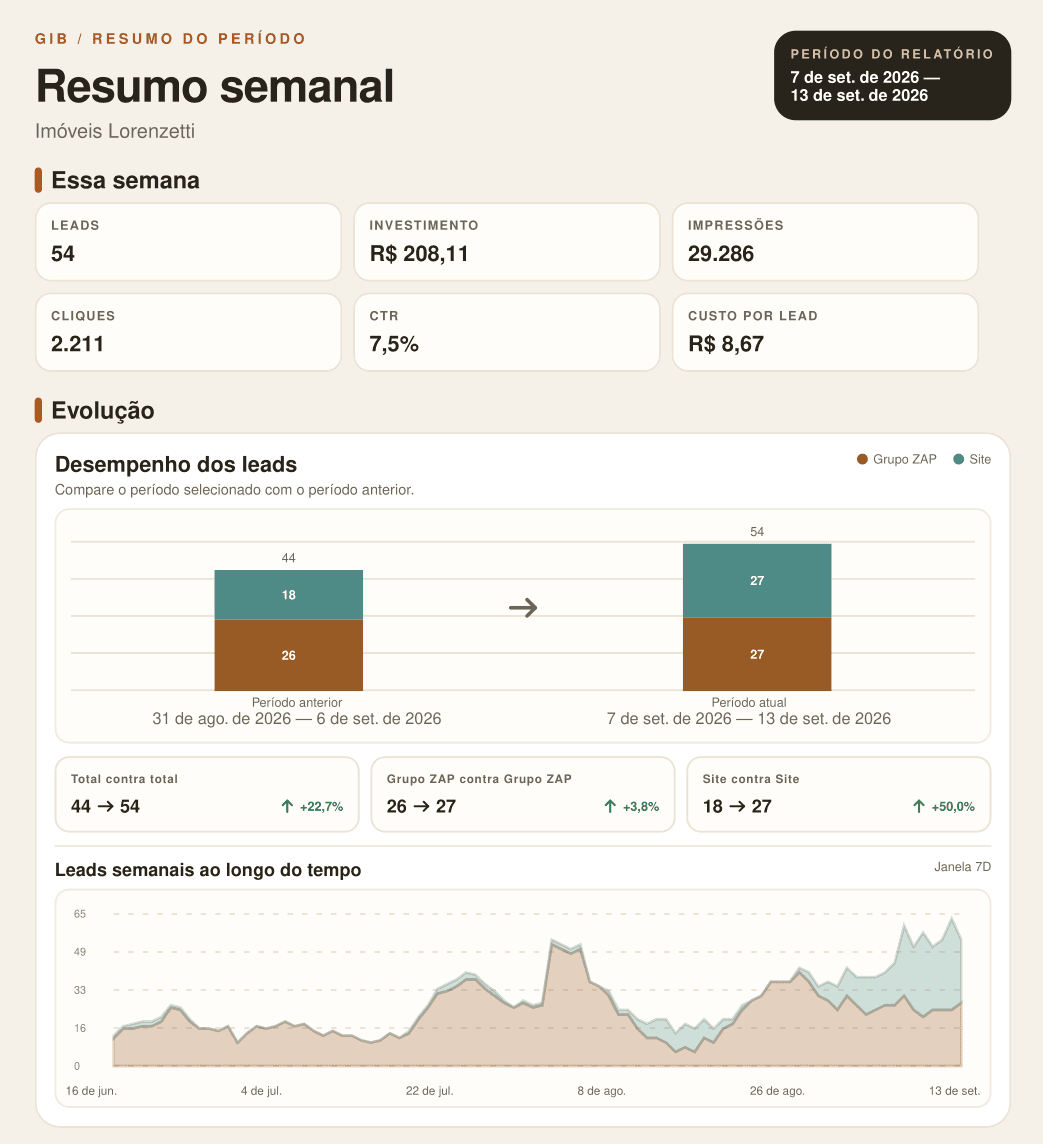Click the GIB breadcrumb text
Screen dimensions: 1043x1144
(x=52, y=39)
